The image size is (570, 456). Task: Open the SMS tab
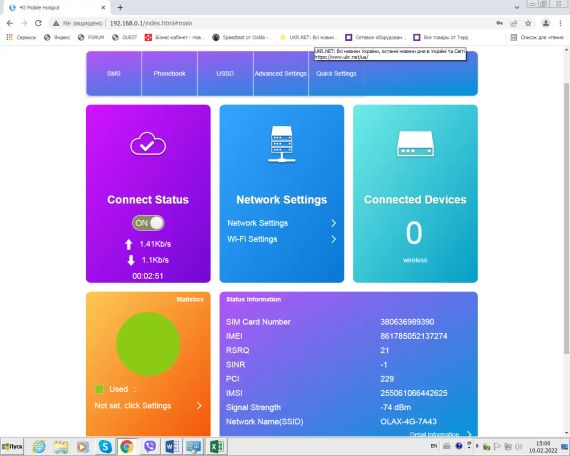pyautogui.click(x=113, y=73)
